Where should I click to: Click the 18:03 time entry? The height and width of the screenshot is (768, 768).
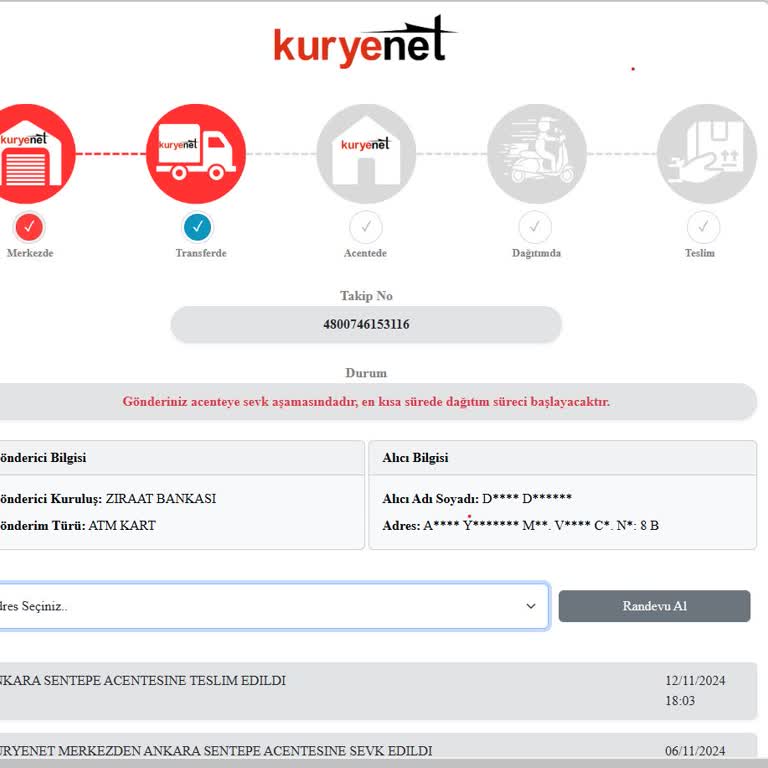[680, 701]
